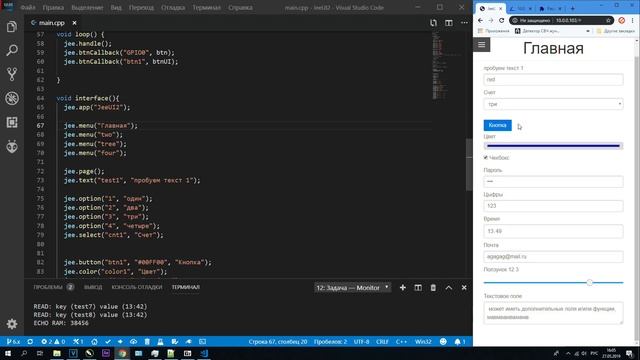This screenshot has height=360, width=640.
Task: Click the Почта email field
Action: point(553,257)
